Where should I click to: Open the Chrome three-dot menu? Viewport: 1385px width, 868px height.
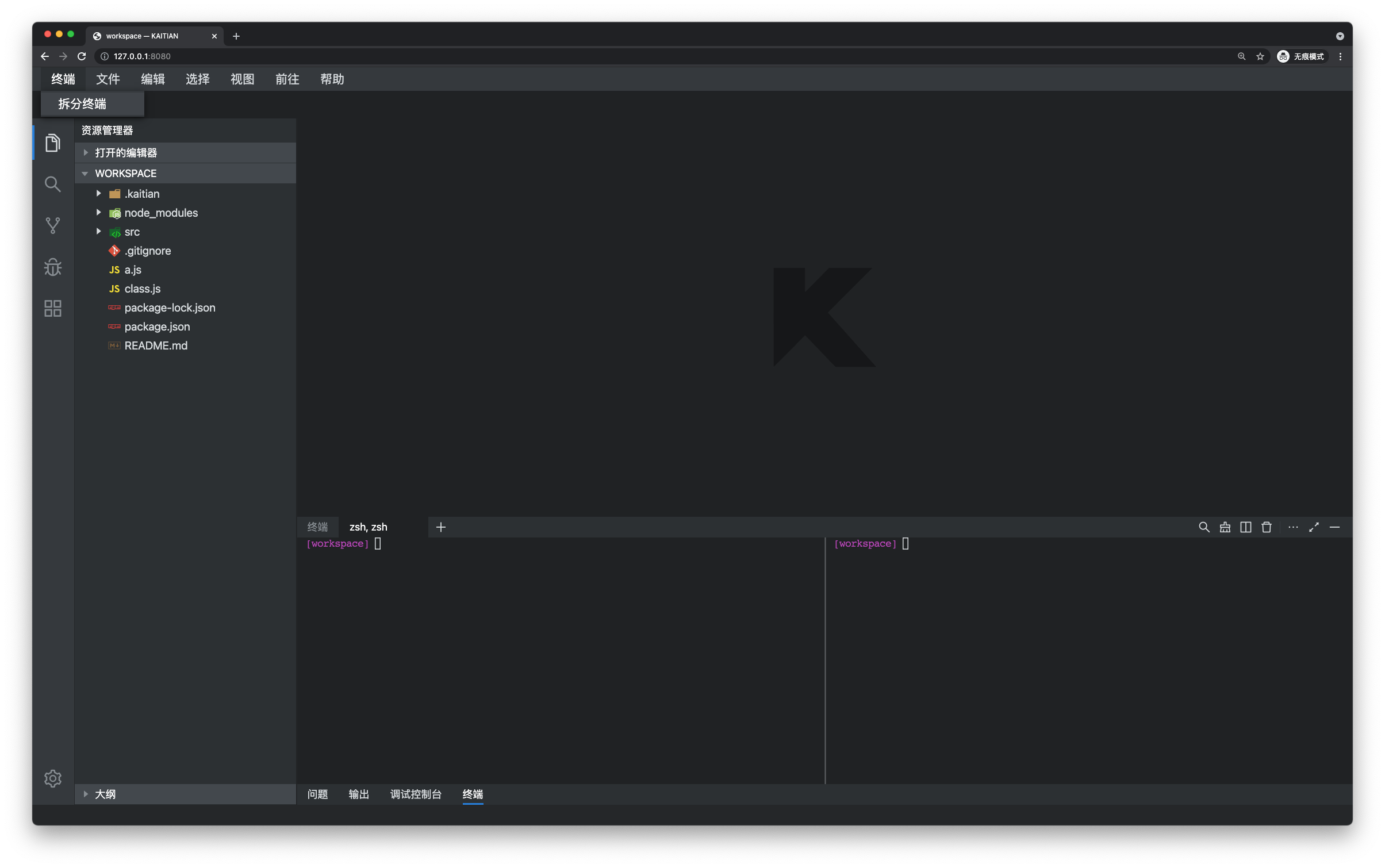tap(1340, 56)
